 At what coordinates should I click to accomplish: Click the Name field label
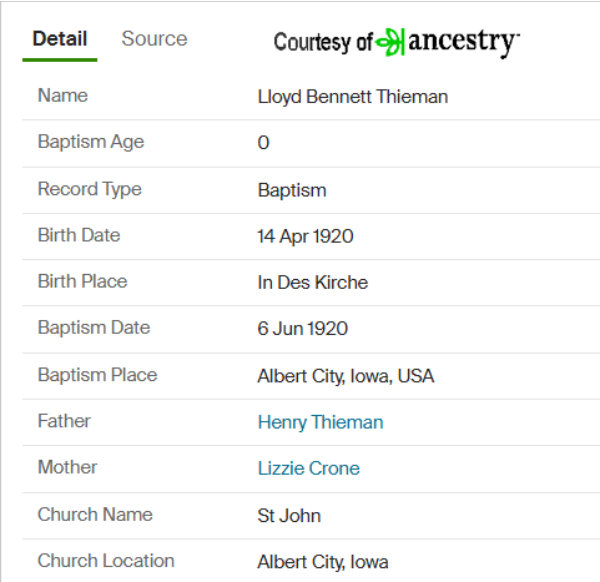pos(63,95)
